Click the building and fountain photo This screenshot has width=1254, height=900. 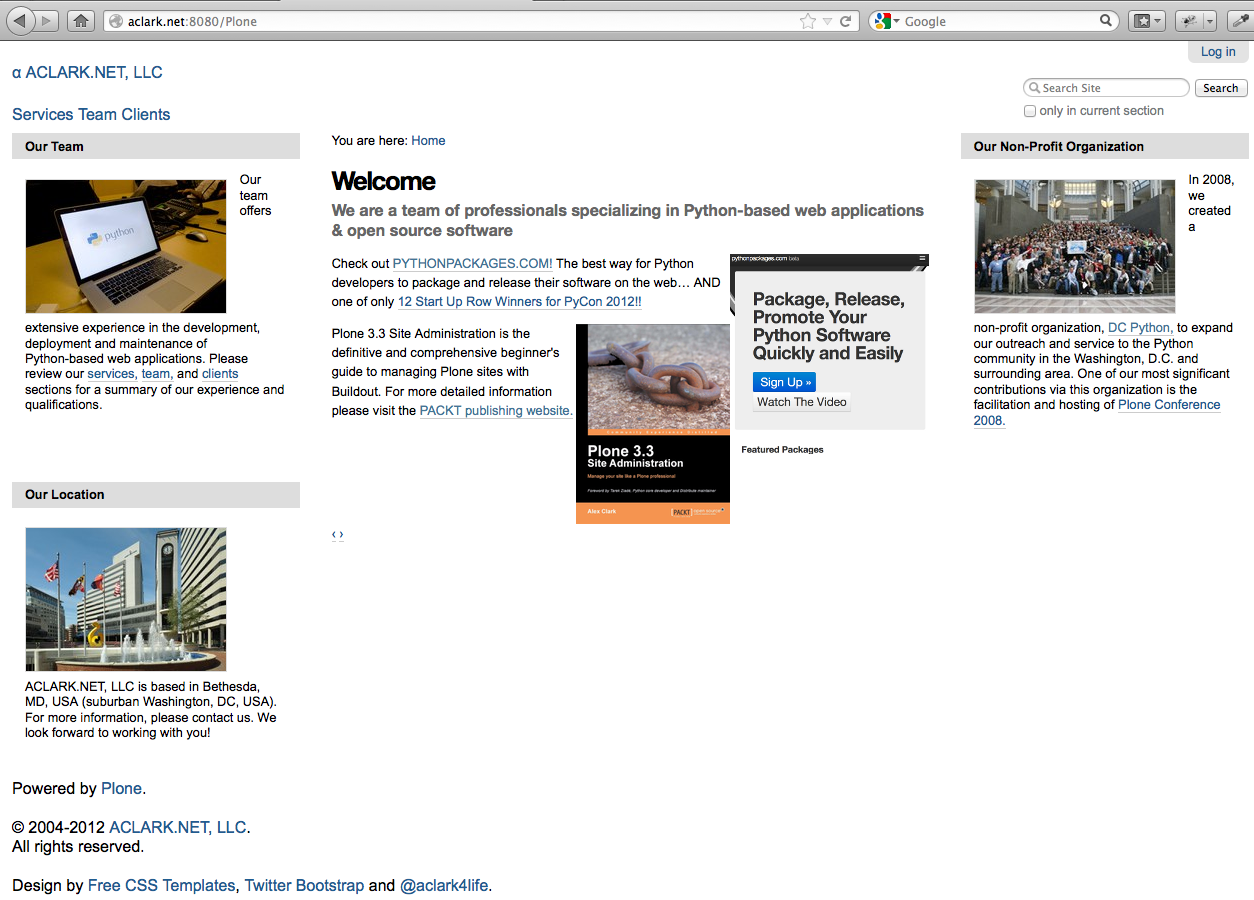tap(126, 599)
